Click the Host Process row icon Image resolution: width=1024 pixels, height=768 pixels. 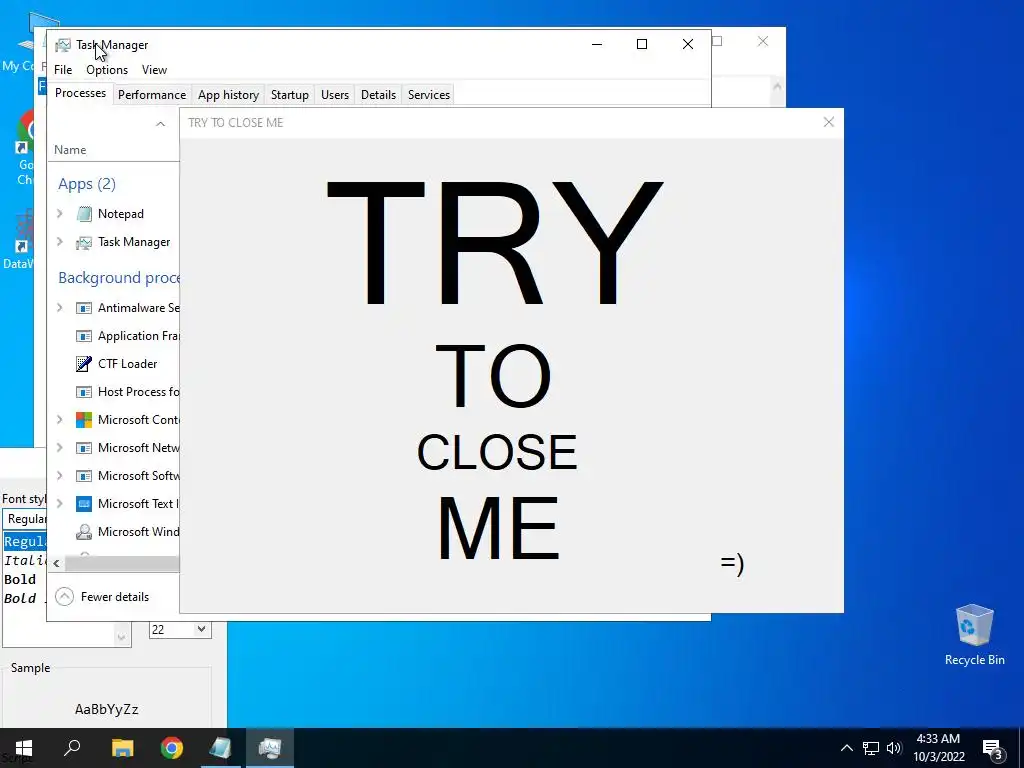tap(84, 392)
